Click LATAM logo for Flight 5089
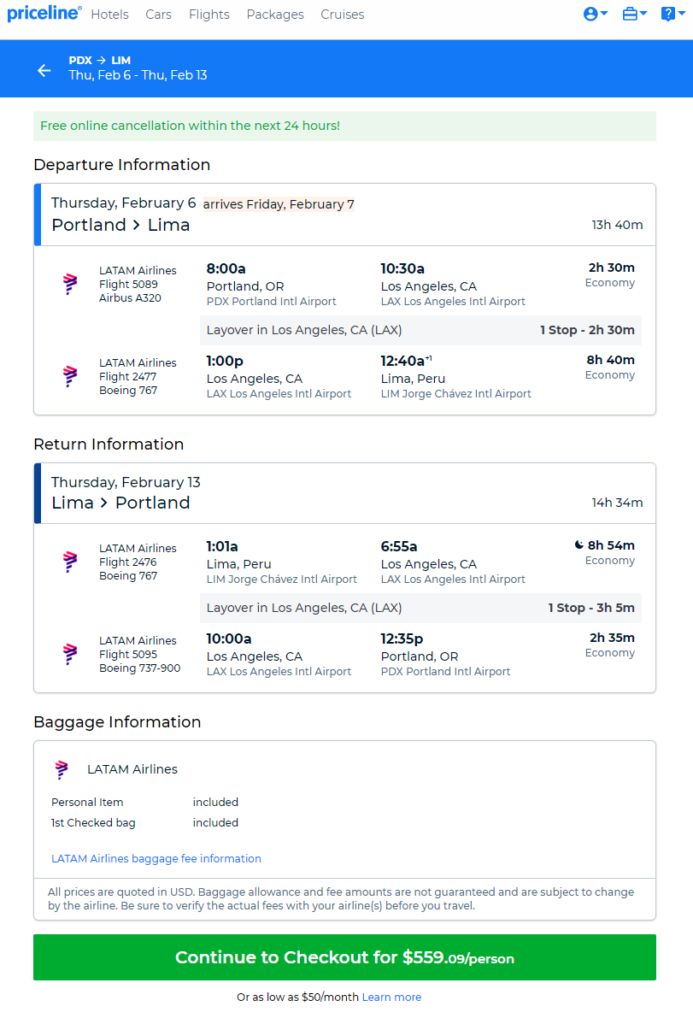Screen dimensions: 693x1024 [70, 284]
